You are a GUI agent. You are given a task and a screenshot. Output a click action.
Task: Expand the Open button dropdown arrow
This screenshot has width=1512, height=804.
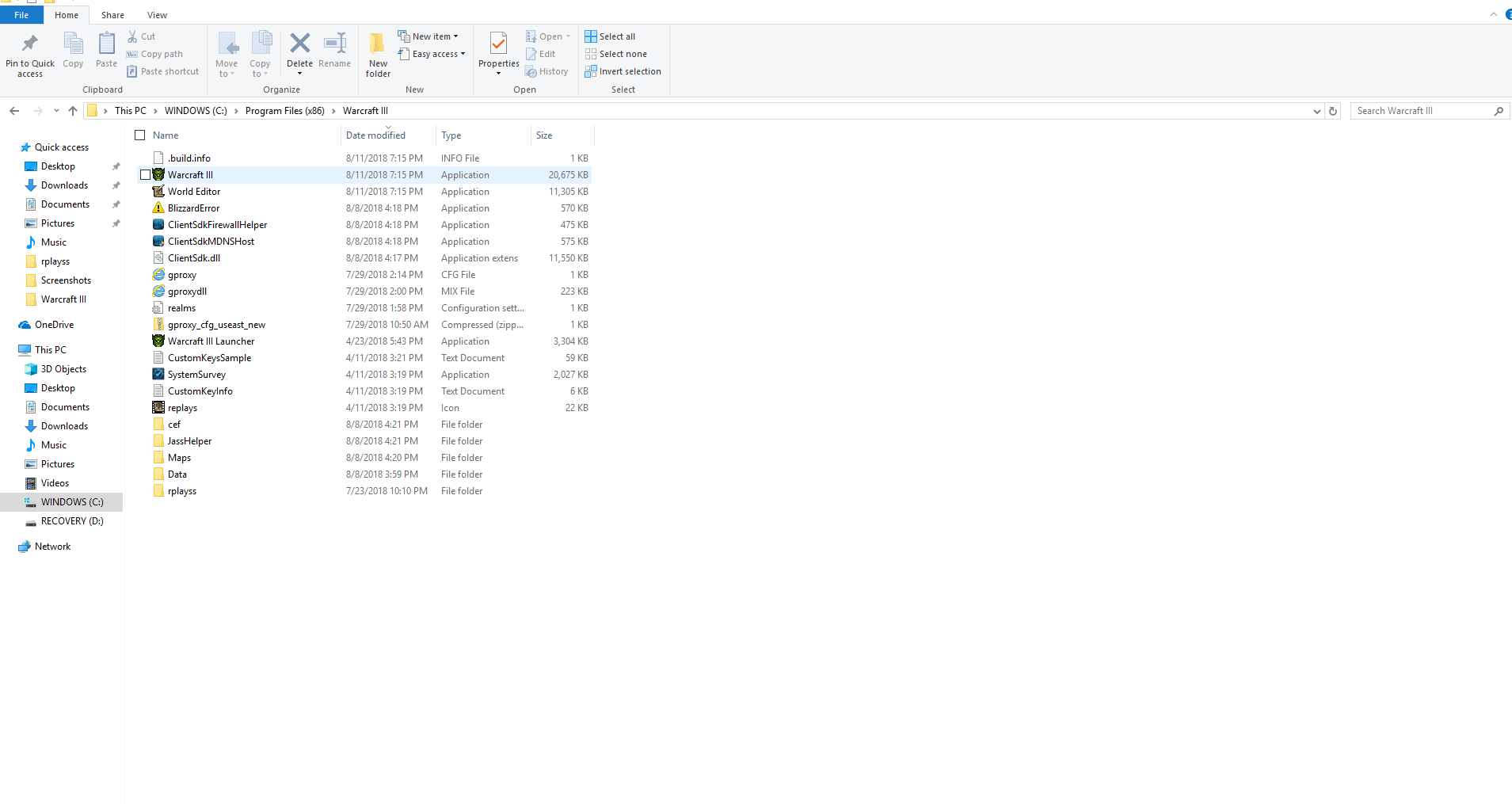[x=568, y=36]
